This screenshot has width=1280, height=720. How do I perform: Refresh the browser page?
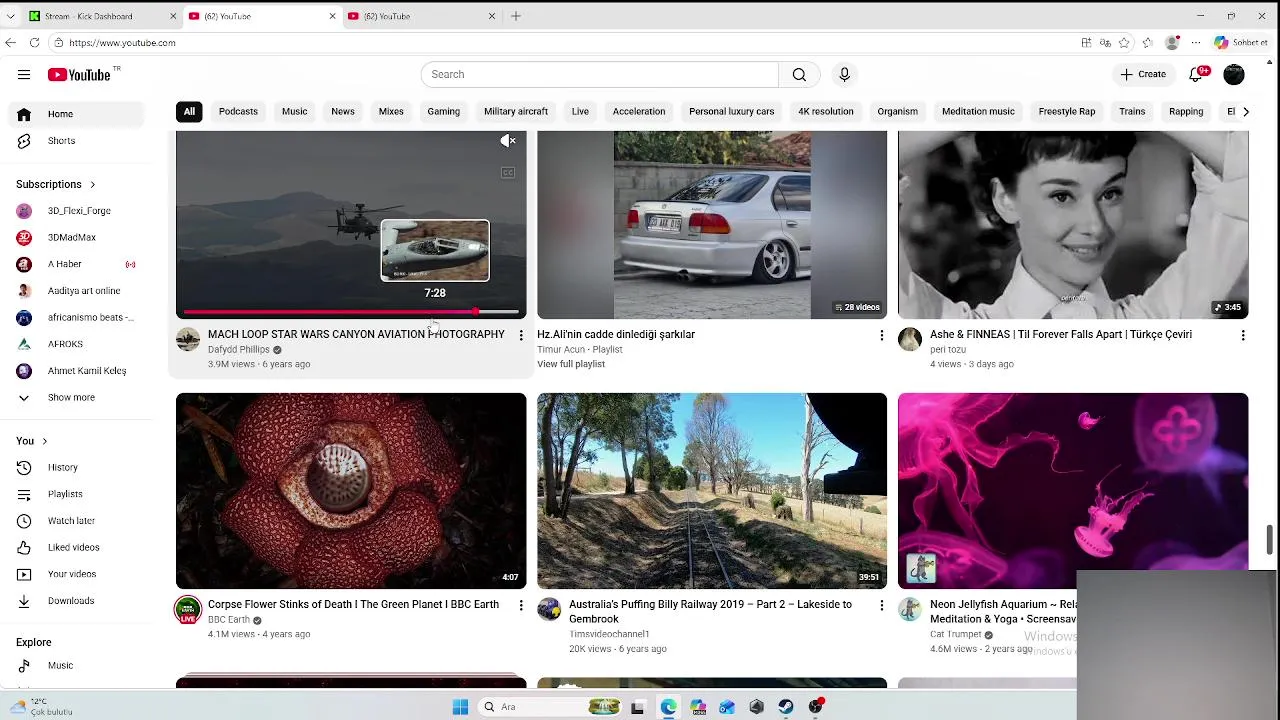click(x=34, y=42)
